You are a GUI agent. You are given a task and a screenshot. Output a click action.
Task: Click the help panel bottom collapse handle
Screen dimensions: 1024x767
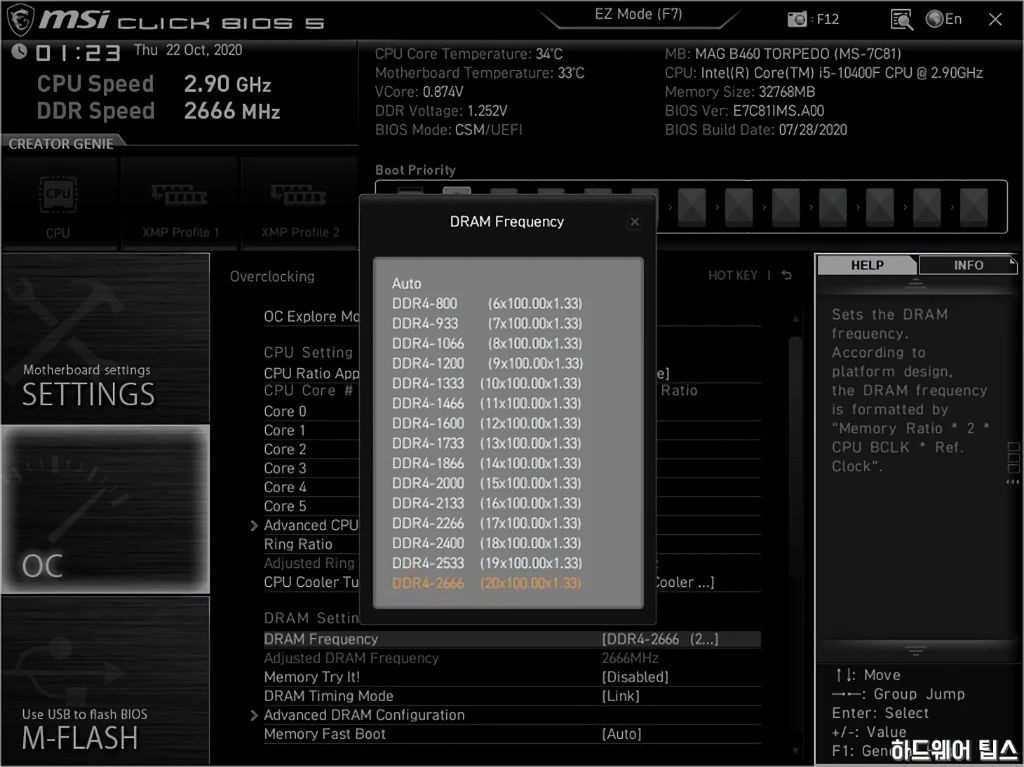915,651
